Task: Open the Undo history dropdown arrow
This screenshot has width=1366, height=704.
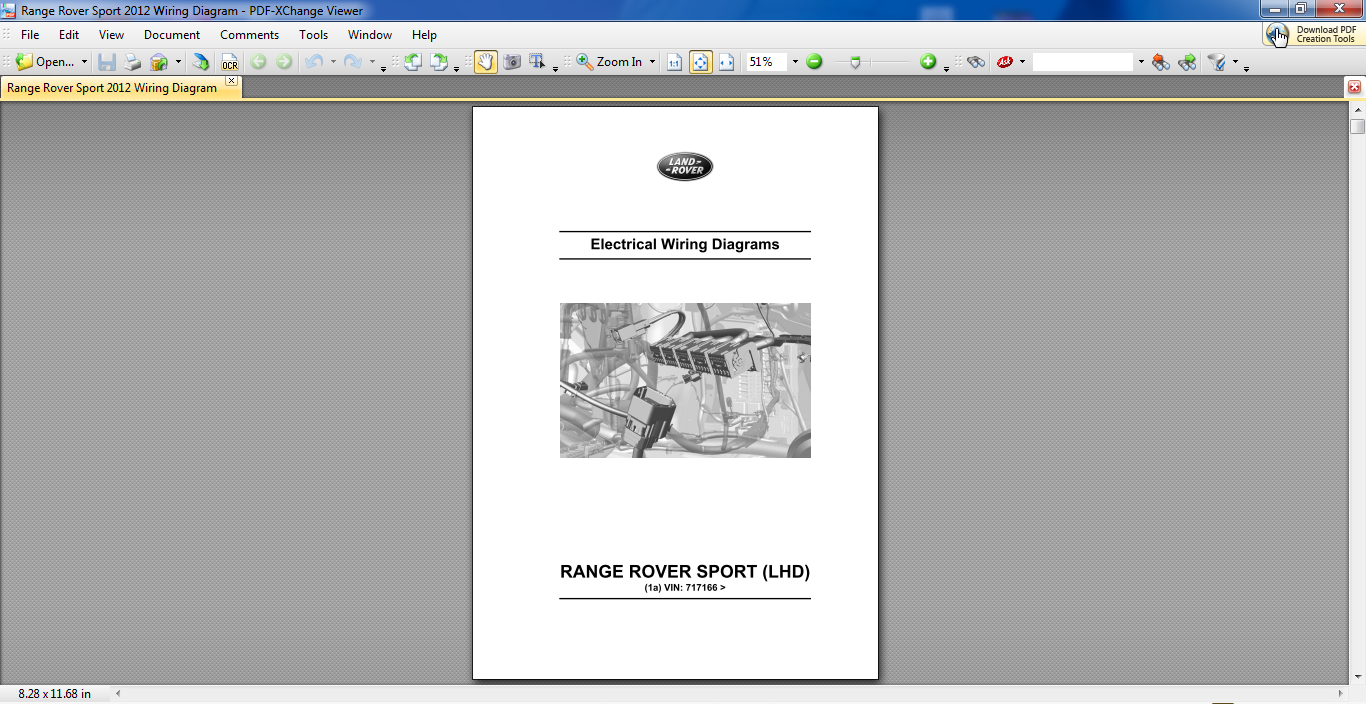Action: coord(333,62)
